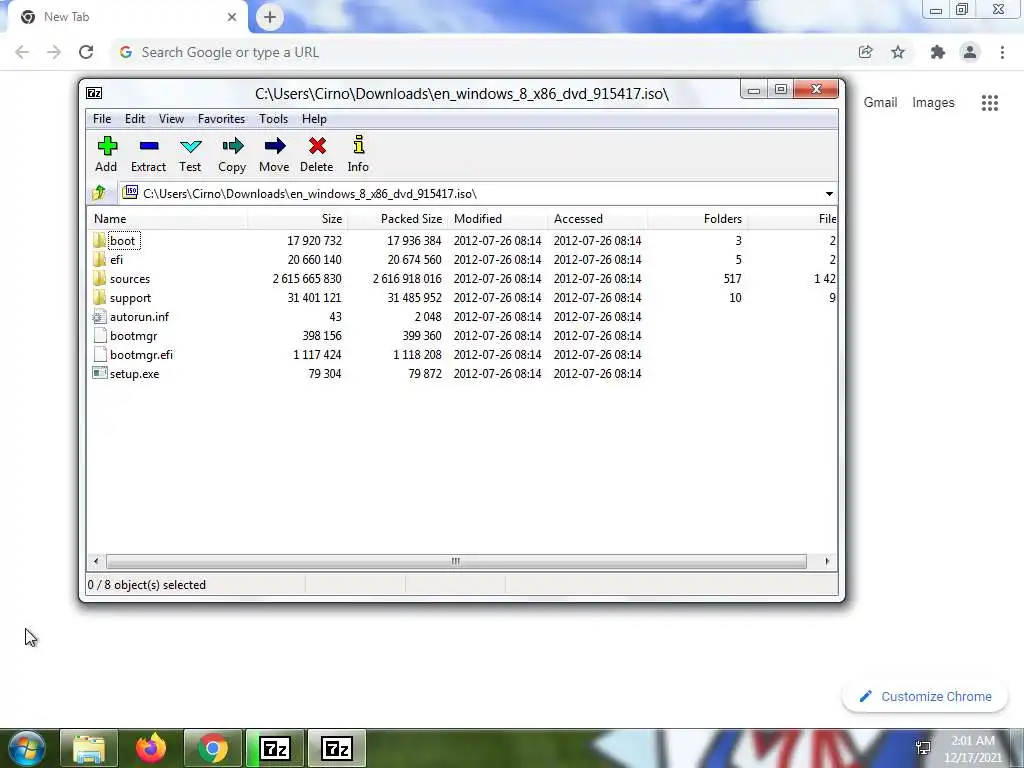Bookmark this tab with the star icon
This screenshot has height=768, width=1024.
(898, 52)
